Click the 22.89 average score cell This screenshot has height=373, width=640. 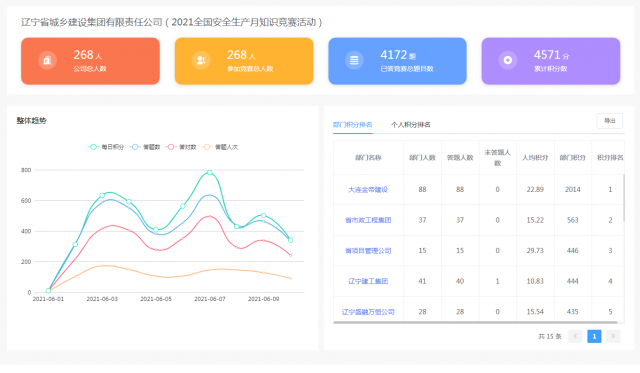click(x=535, y=189)
